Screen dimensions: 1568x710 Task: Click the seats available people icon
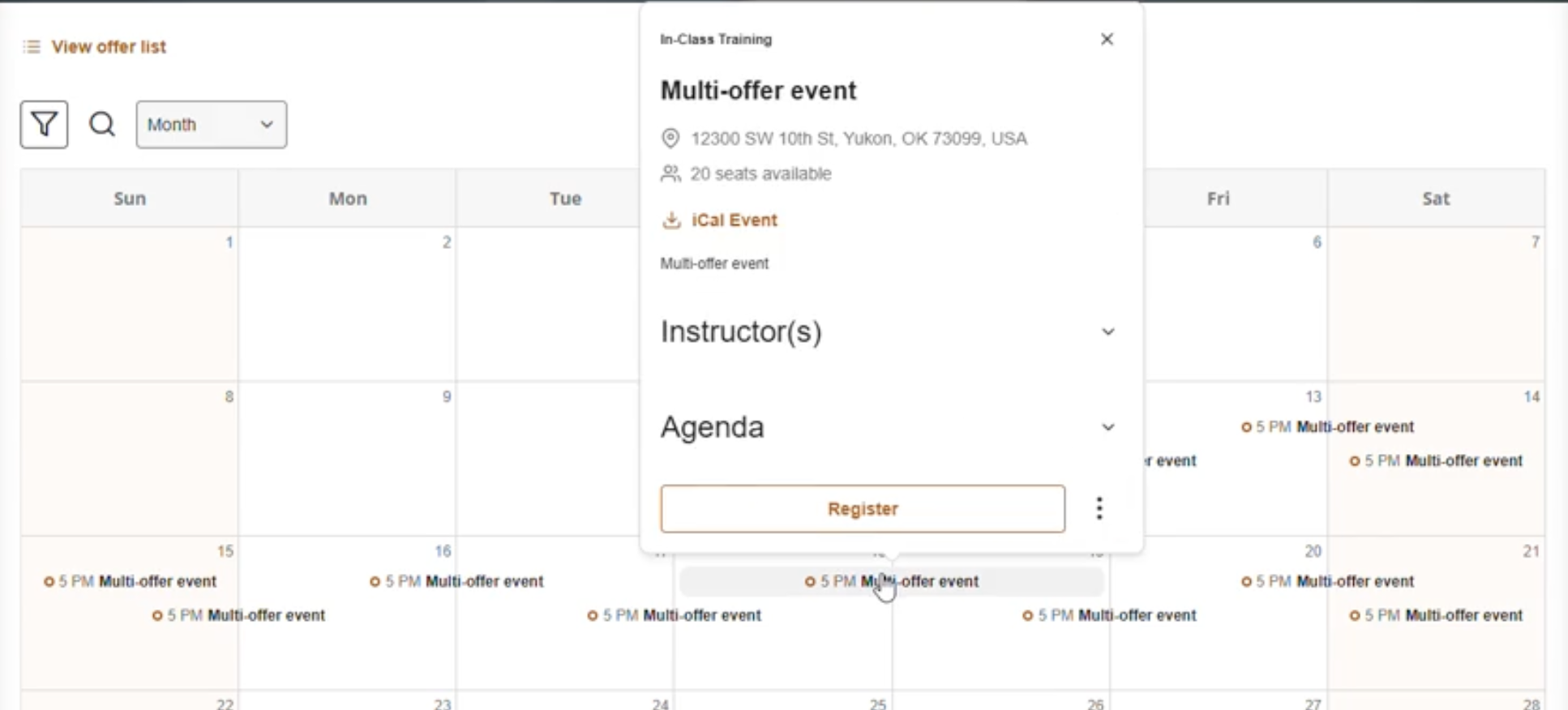click(x=670, y=173)
